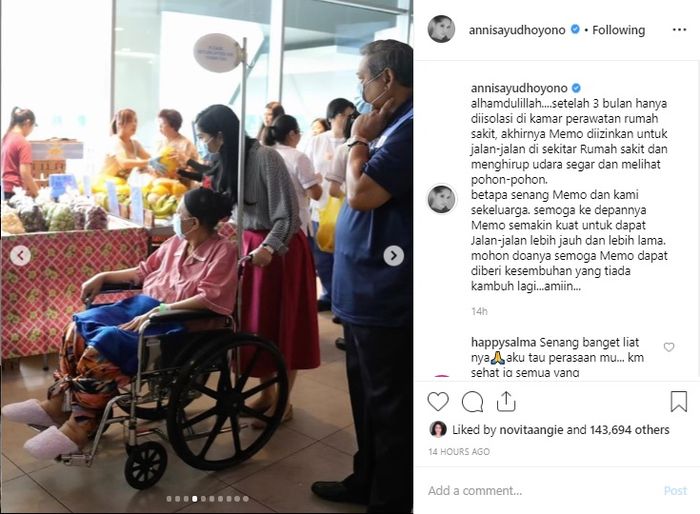700x514 pixels.
Task: Go to next photo with right arrow
Action: click(393, 256)
